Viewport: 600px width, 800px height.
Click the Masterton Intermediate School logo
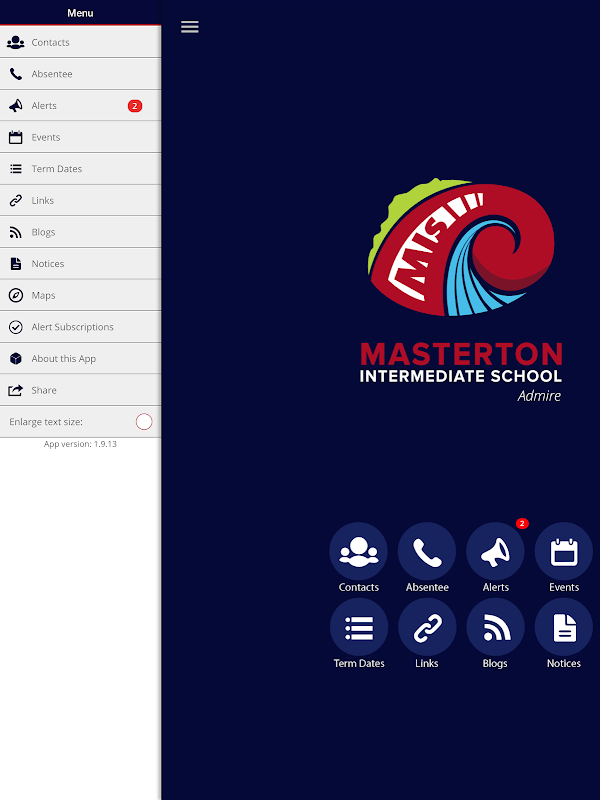(x=461, y=290)
